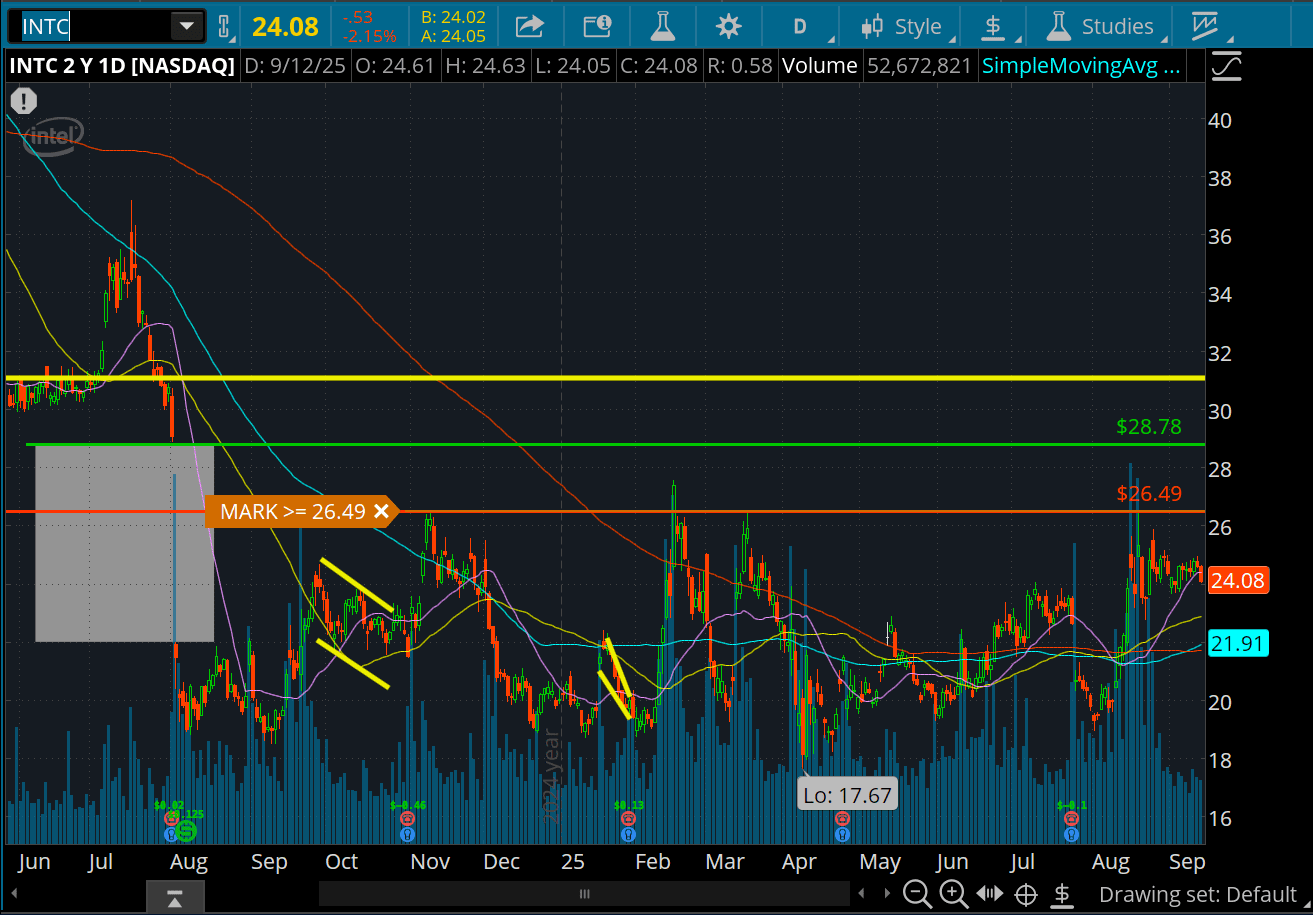1313x915 pixels.
Task: Zoom in with the plus magnifier
Action: pos(953,894)
